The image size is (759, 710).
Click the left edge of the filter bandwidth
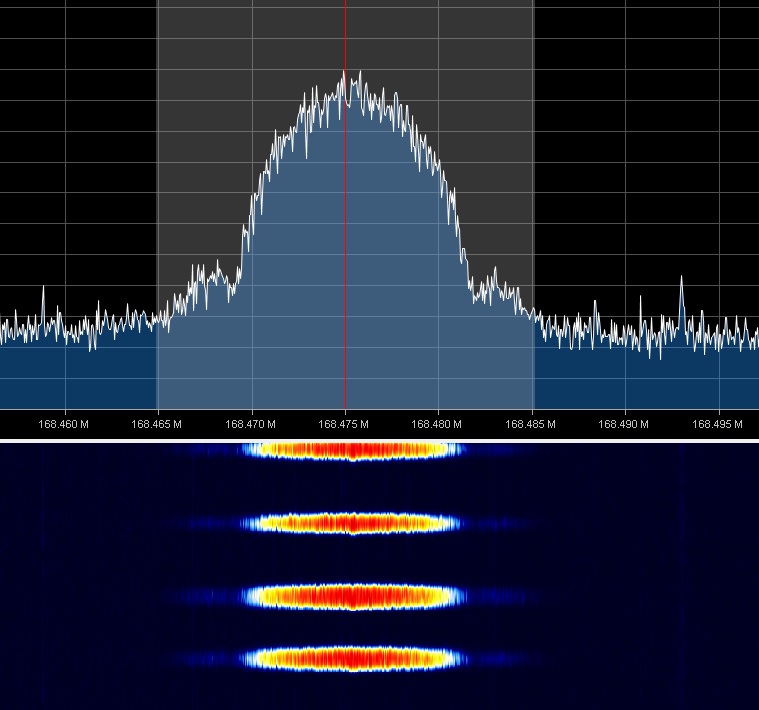pos(157,204)
